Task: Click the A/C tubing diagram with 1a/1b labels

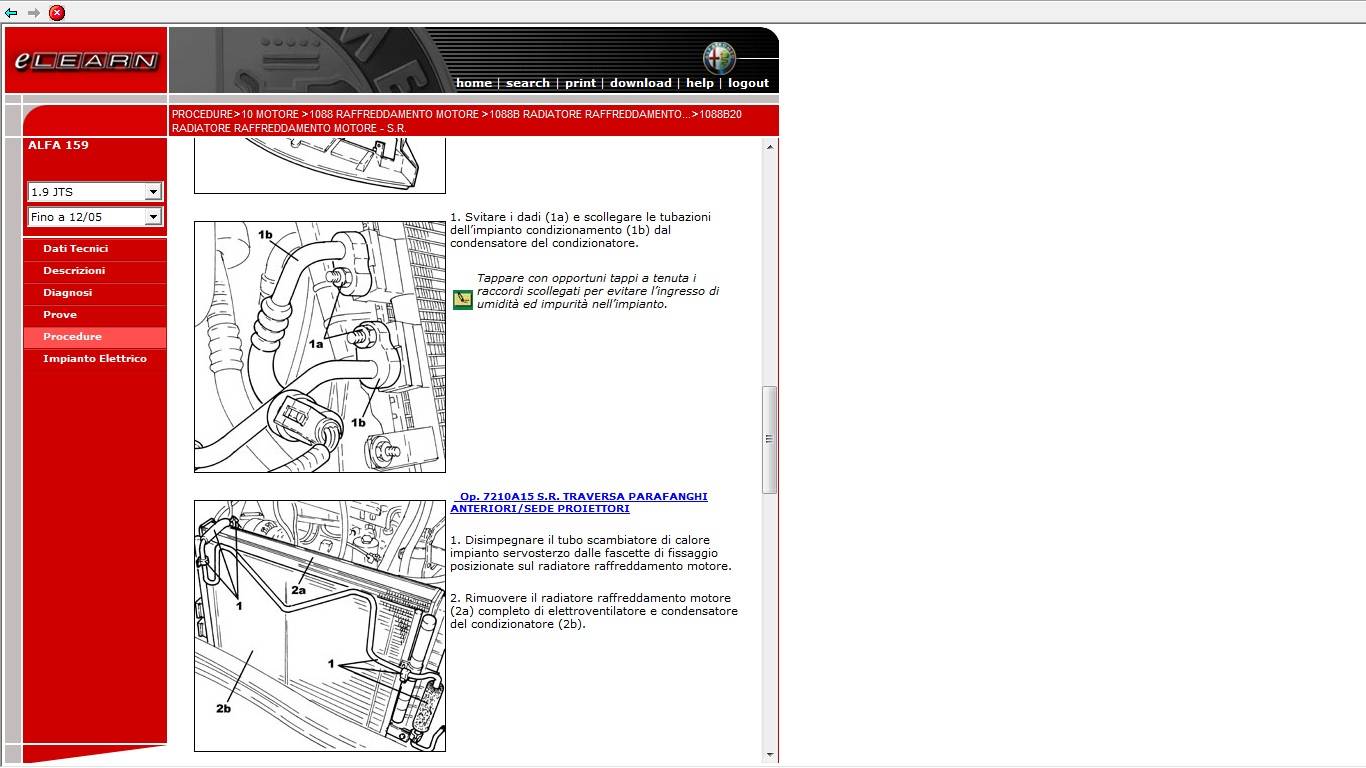Action: pyautogui.click(x=320, y=347)
